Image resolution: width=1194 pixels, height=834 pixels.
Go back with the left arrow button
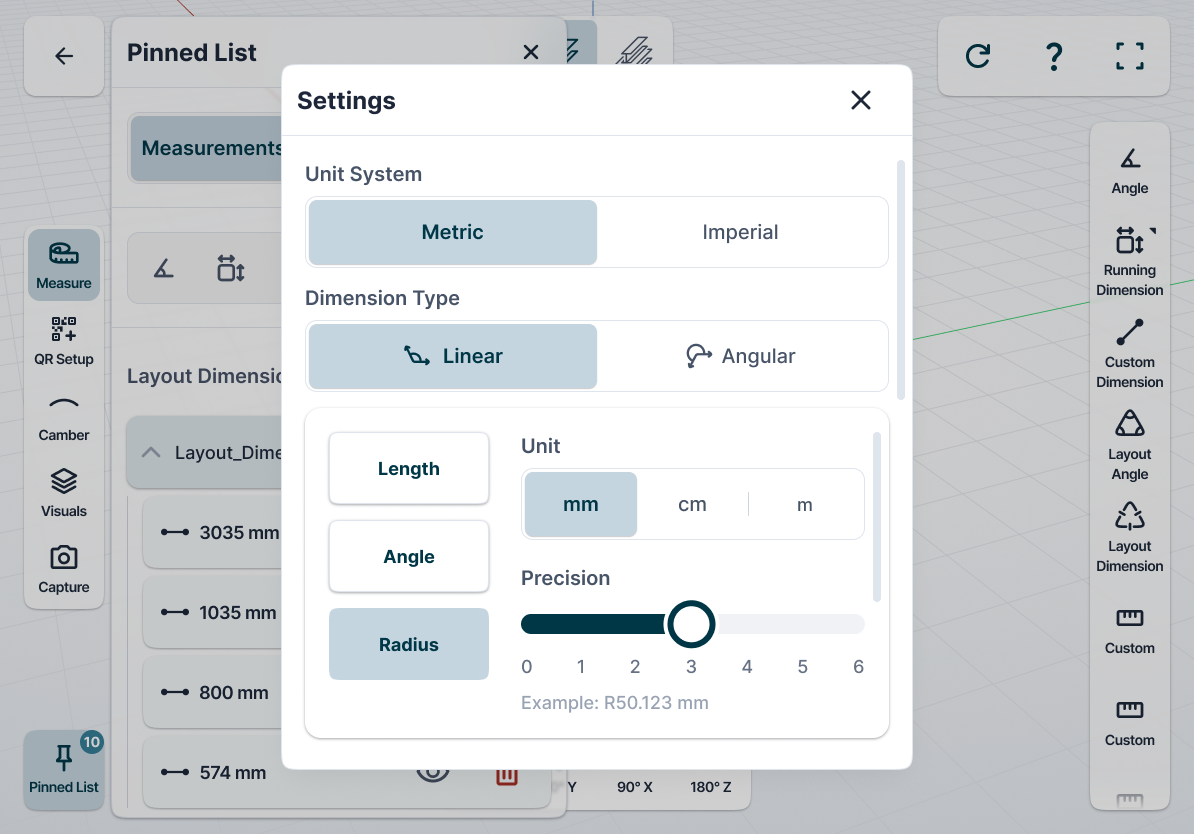click(64, 56)
